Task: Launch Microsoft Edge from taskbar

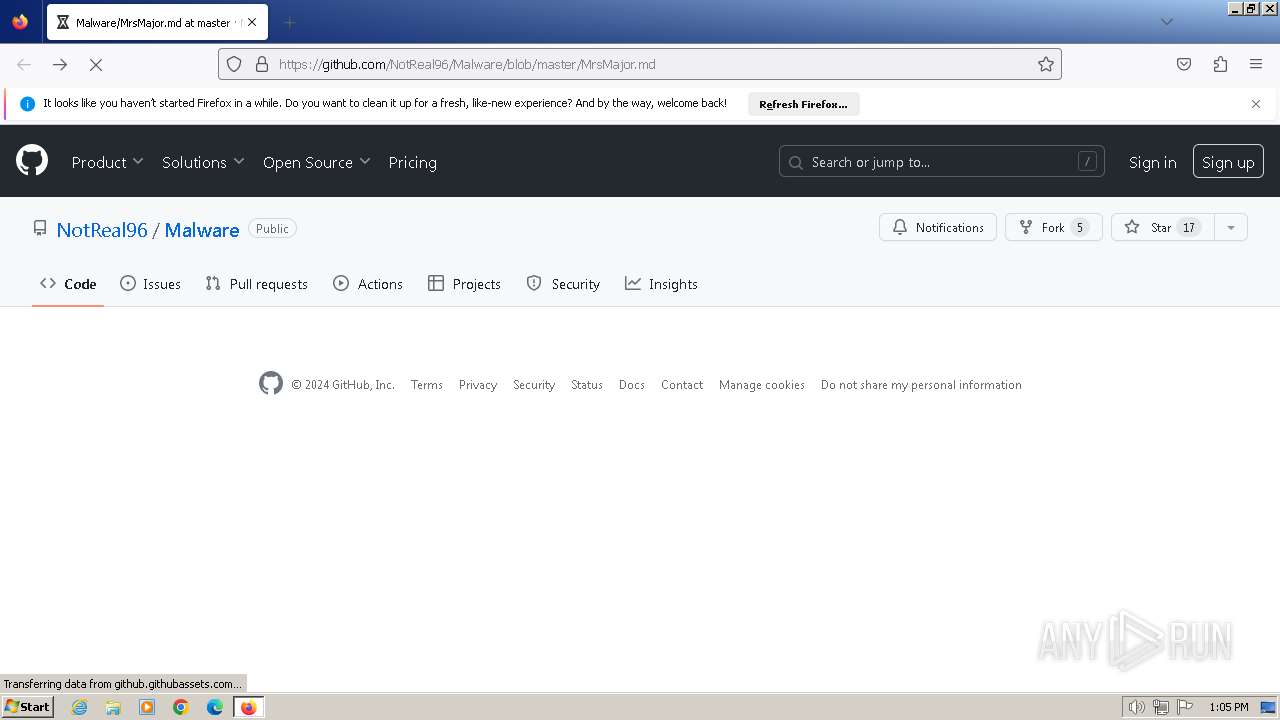Action: (215, 707)
